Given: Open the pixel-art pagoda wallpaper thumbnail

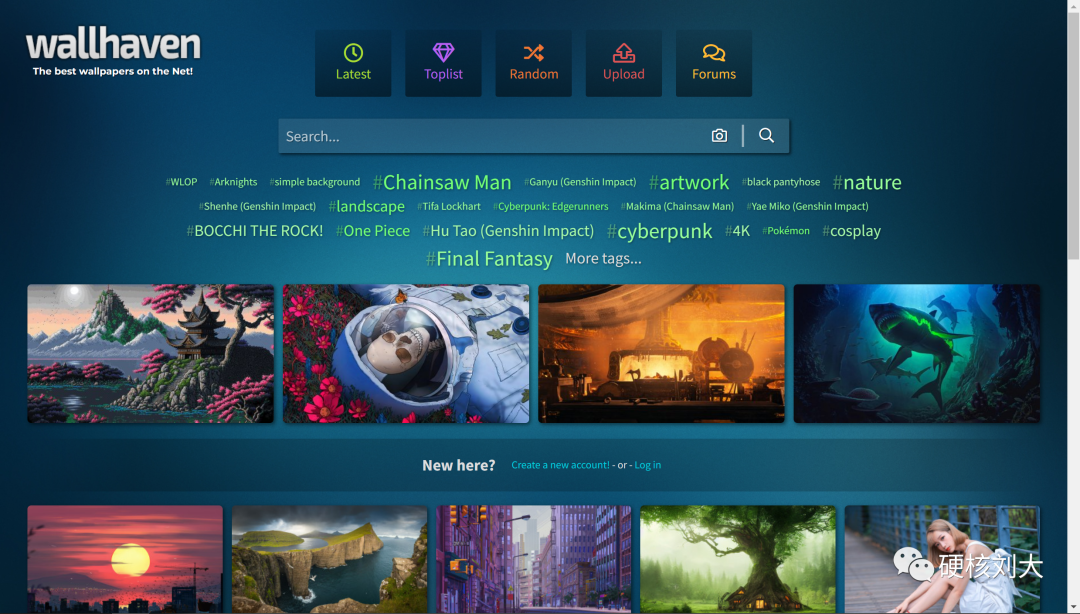Looking at the screenshot, I should [x=151, y=354].
